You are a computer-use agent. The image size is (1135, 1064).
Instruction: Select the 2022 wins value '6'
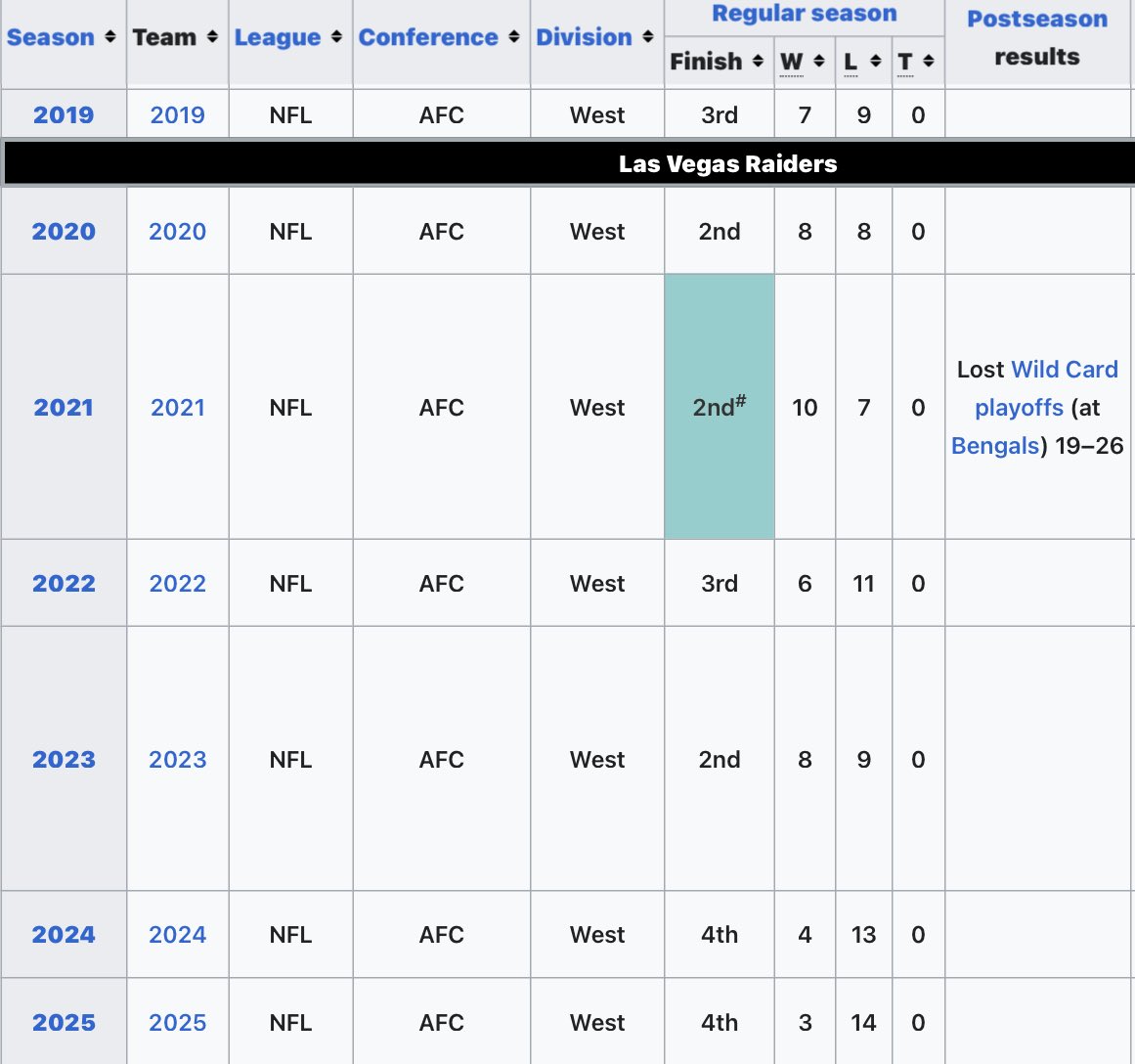(x=805, y=583)
